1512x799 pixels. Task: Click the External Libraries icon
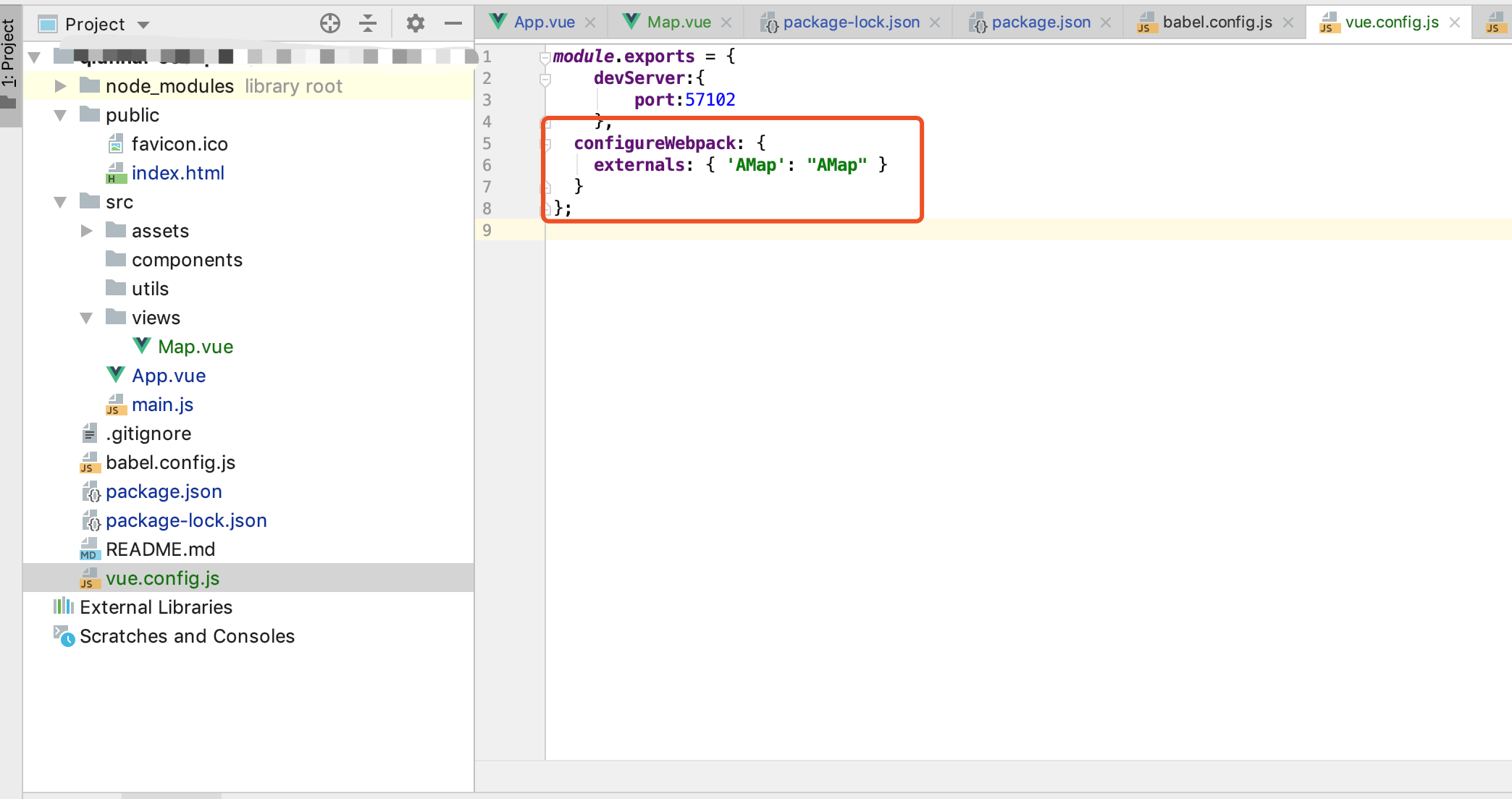point(64,606)
